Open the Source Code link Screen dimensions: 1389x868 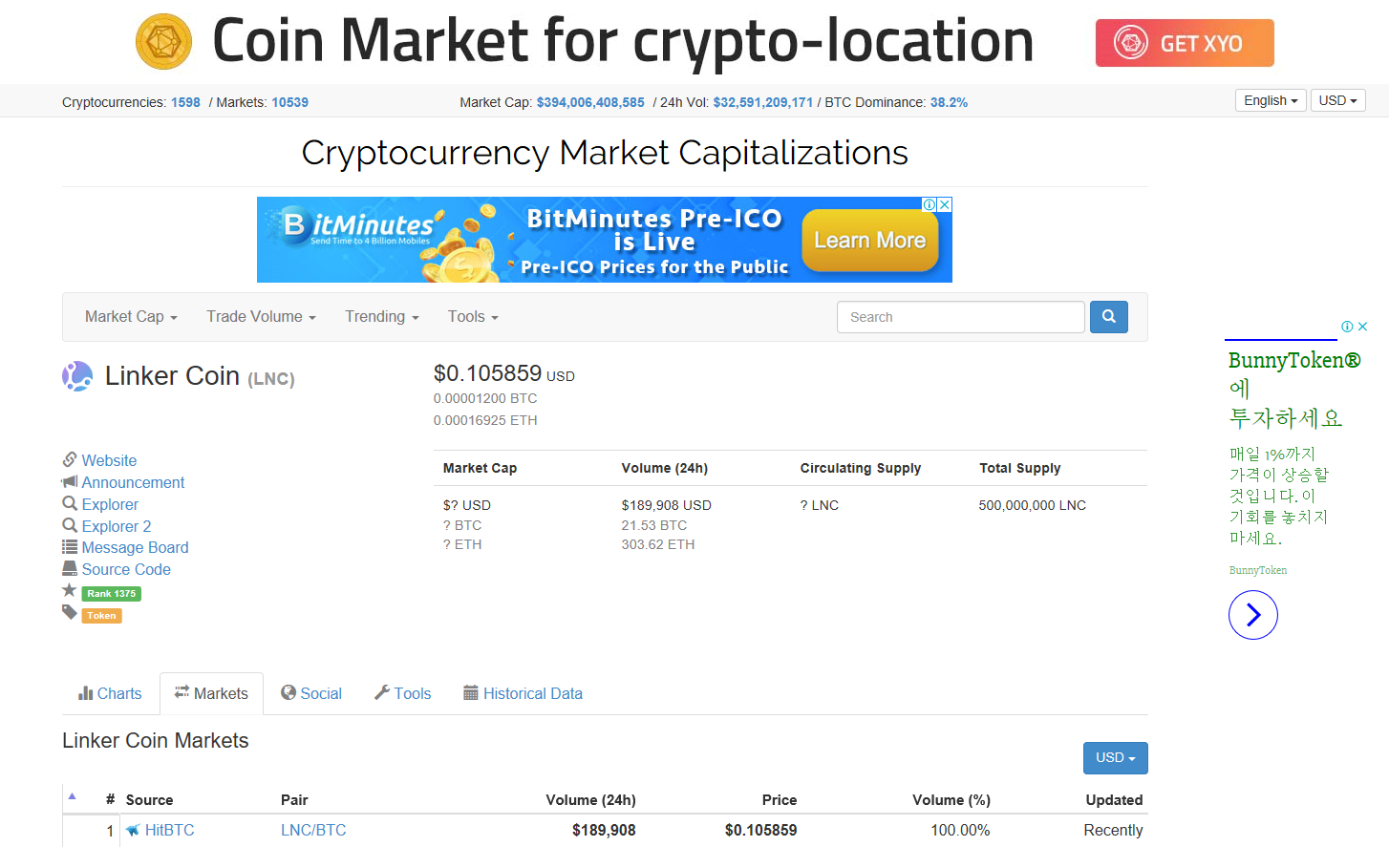(126, 569)
